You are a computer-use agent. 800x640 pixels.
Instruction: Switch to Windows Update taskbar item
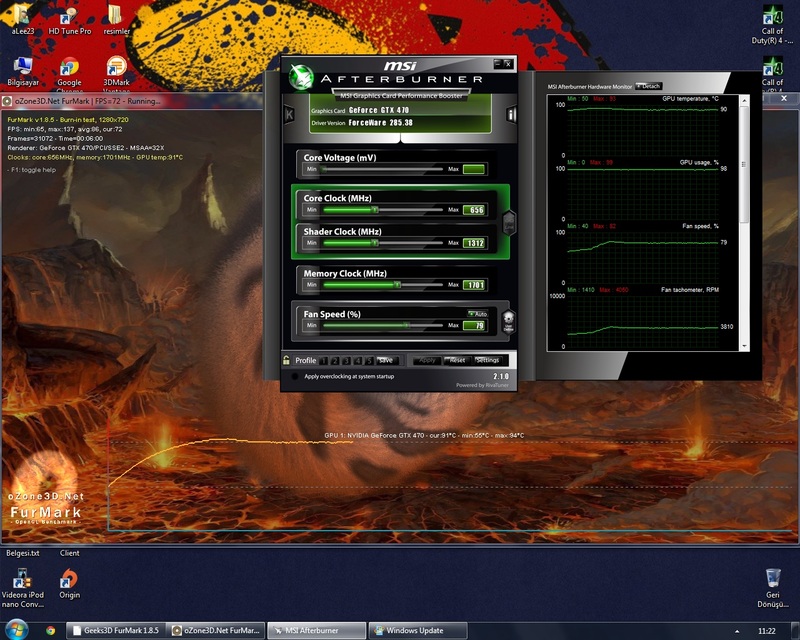point(418,631)
